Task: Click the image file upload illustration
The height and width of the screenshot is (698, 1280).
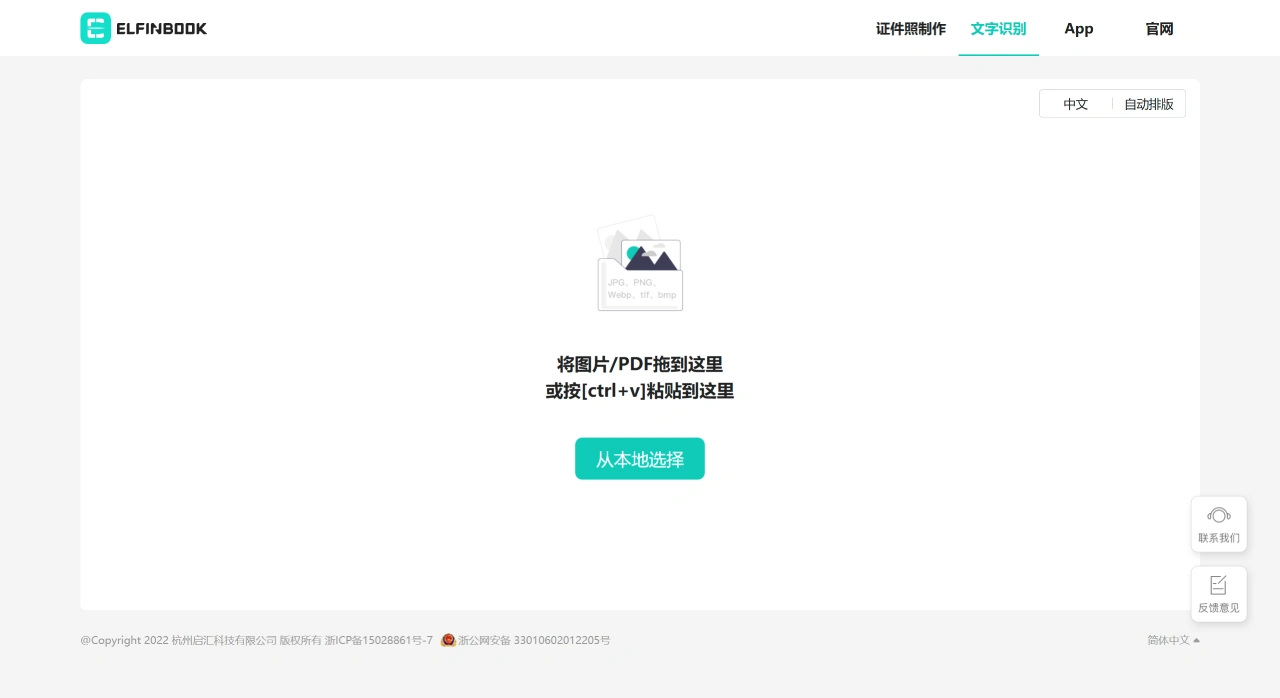Action: 640,264
